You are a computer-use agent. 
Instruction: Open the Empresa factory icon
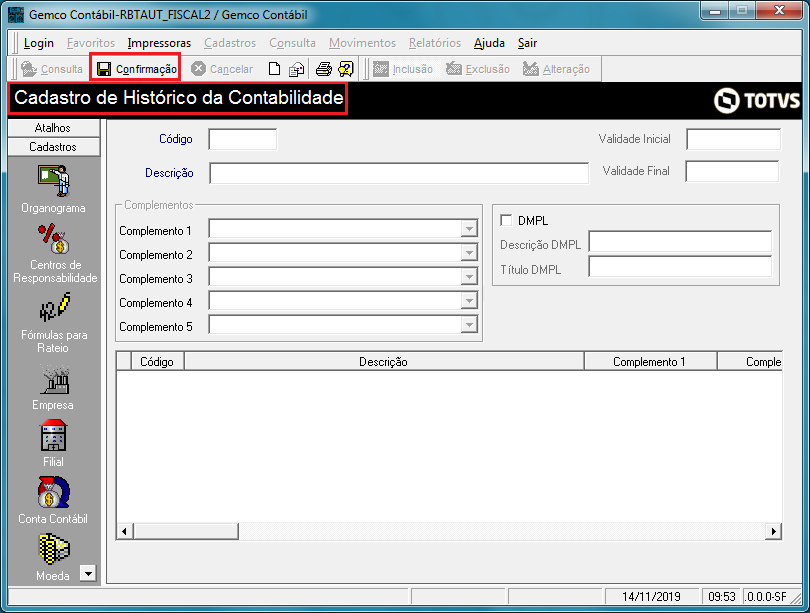click(x=54, y=380)
